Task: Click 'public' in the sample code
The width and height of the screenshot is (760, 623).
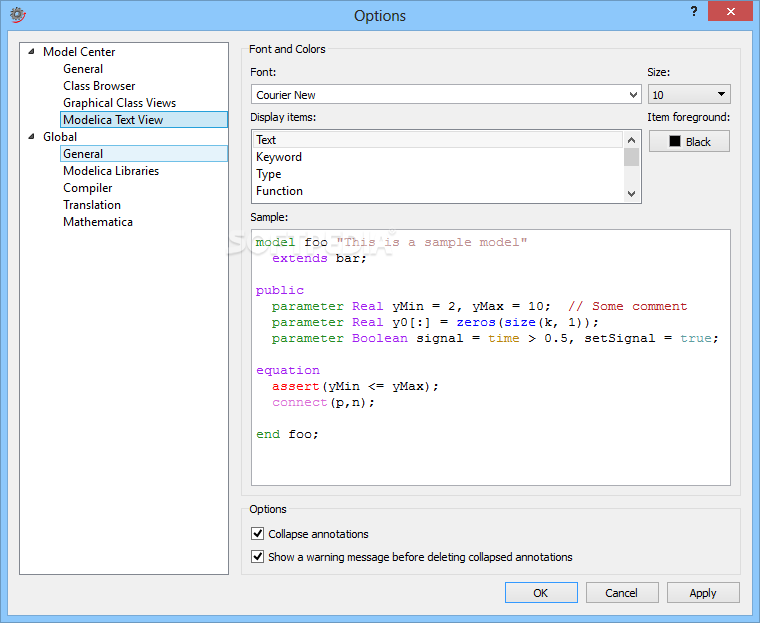Action: tap(280, 290)
